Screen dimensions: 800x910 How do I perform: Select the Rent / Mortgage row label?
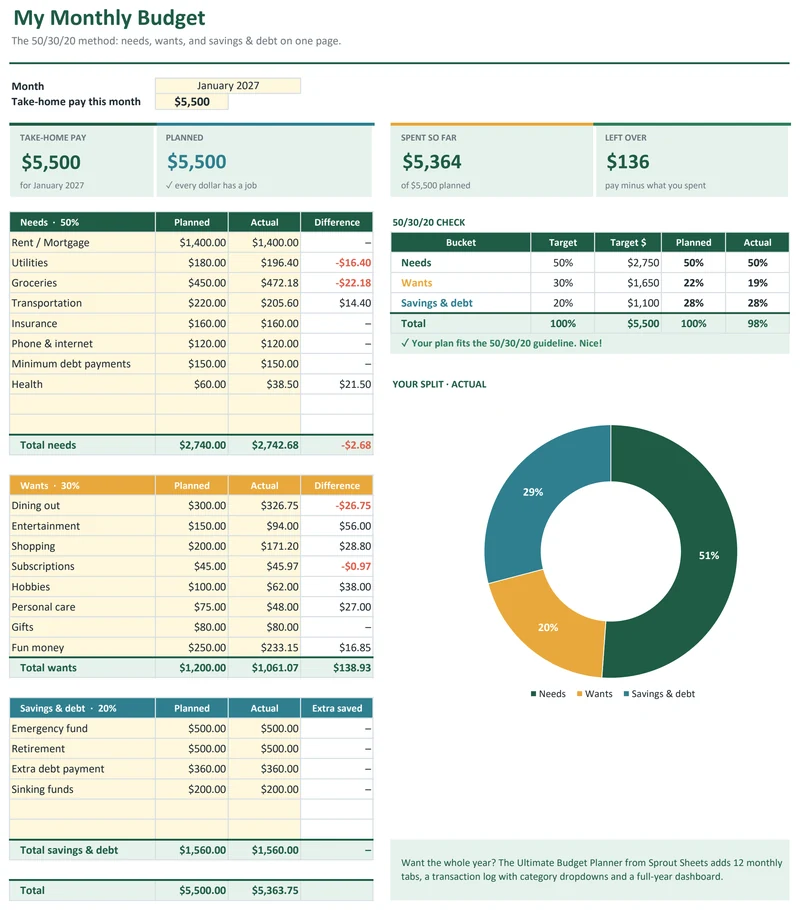tap(82, 243)
